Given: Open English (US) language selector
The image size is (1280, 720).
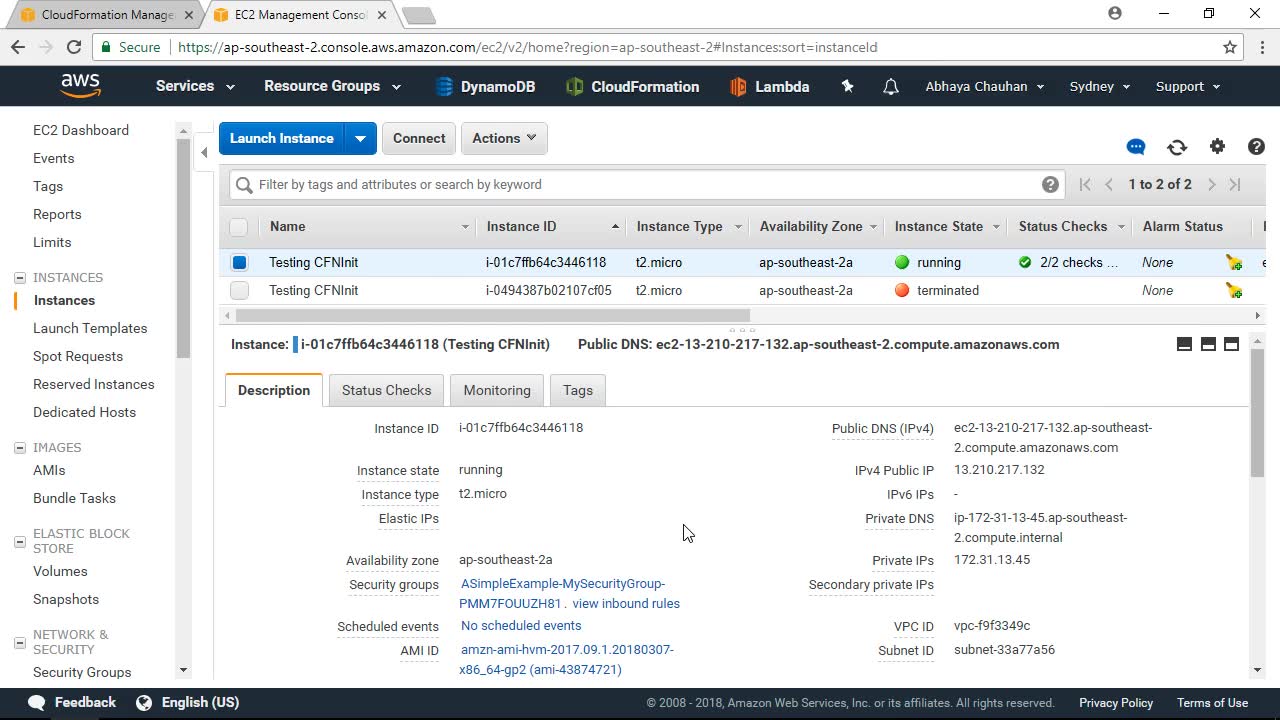Looking at the screenshot, I should coord(188,702).
